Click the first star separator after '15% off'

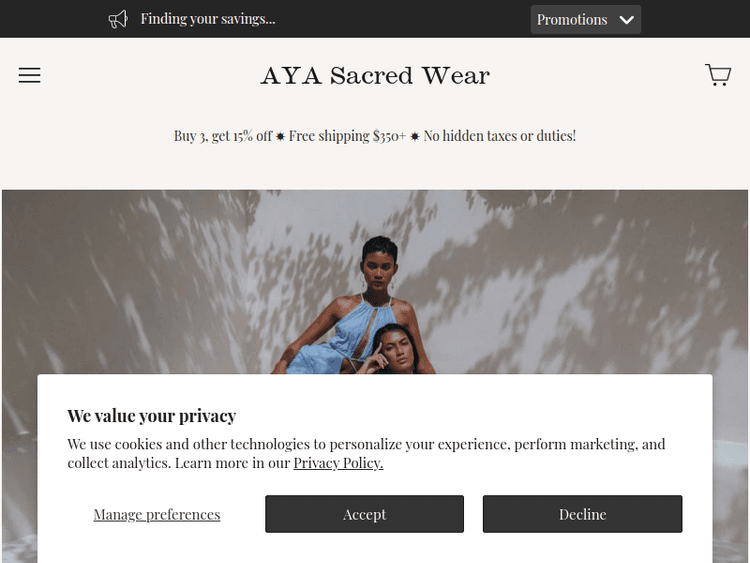click(x=281, y=136)
